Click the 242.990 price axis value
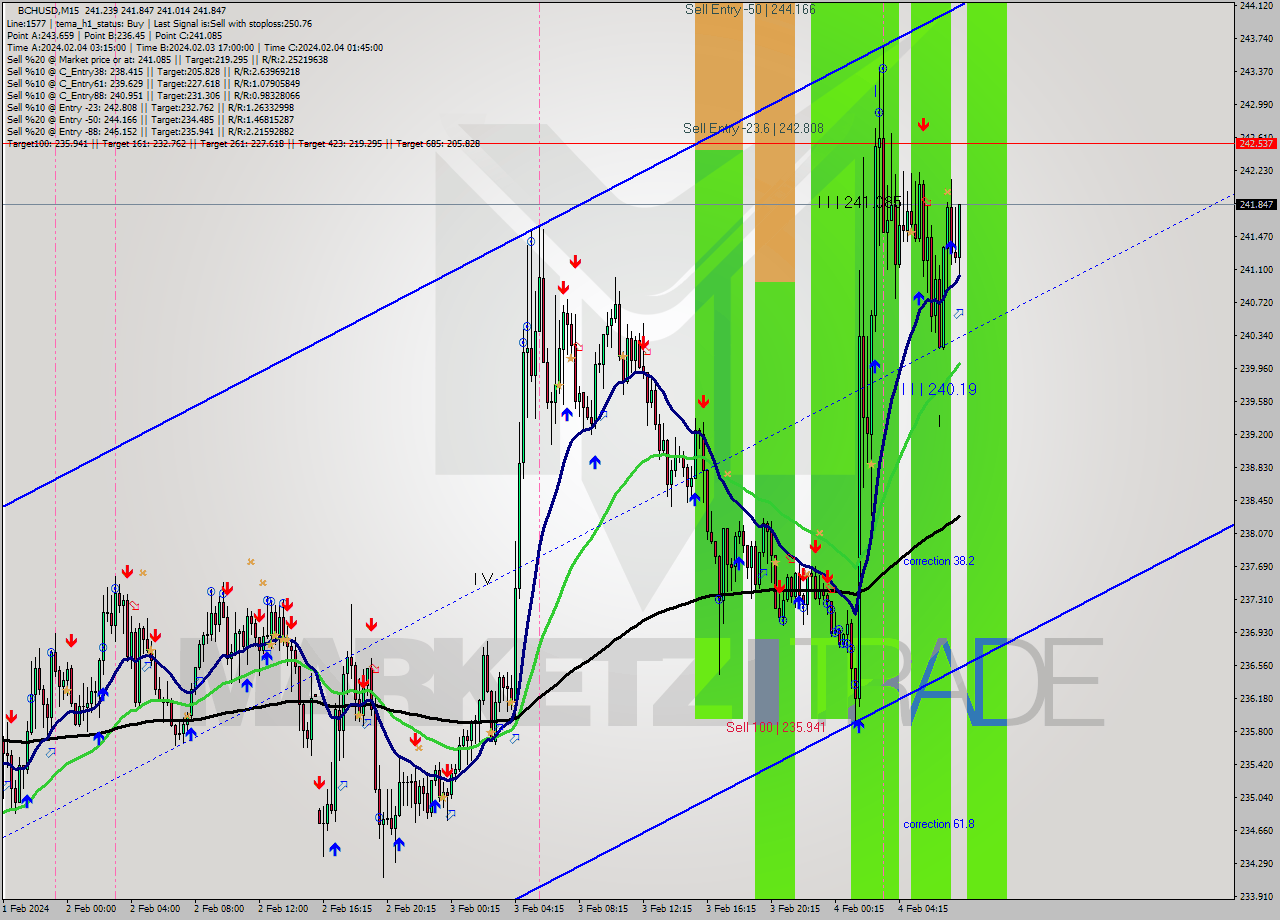1280x920 pixels. (1256, 105)
